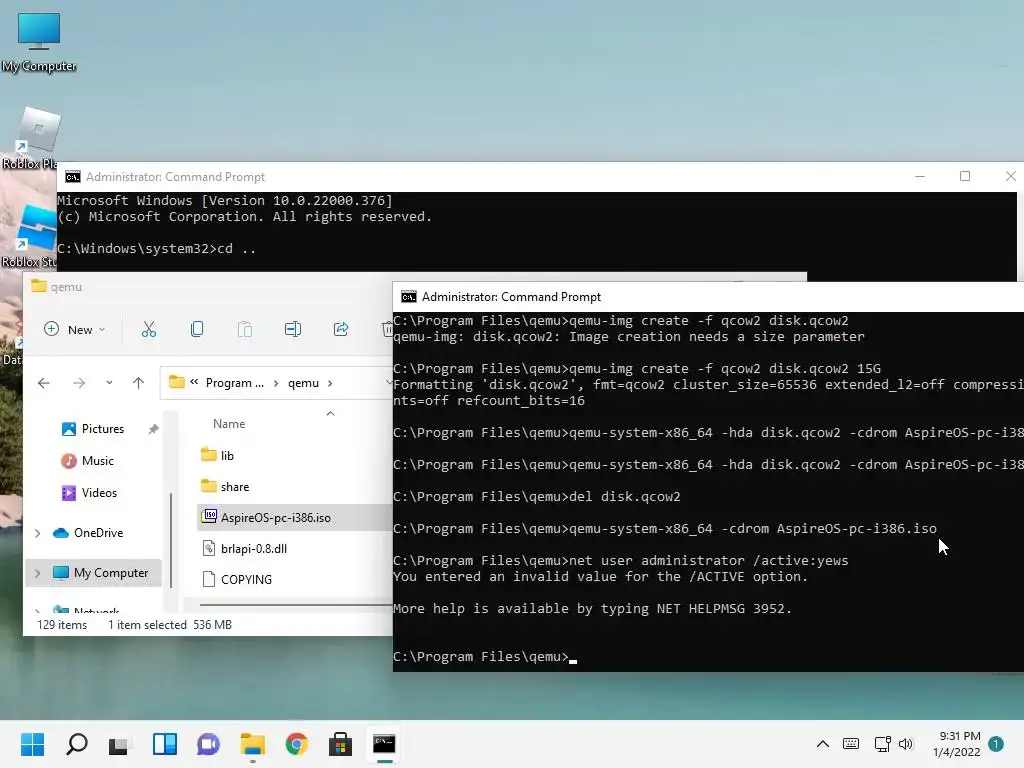Click the touch keyboard tray icon

(x=851, y=744)
